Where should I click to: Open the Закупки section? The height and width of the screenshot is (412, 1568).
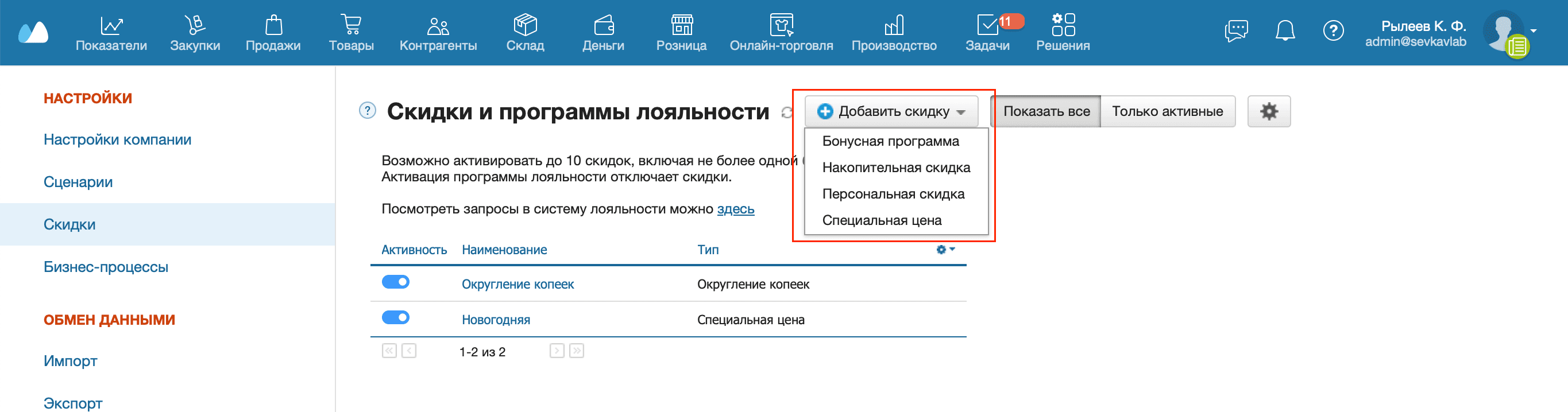195,33
